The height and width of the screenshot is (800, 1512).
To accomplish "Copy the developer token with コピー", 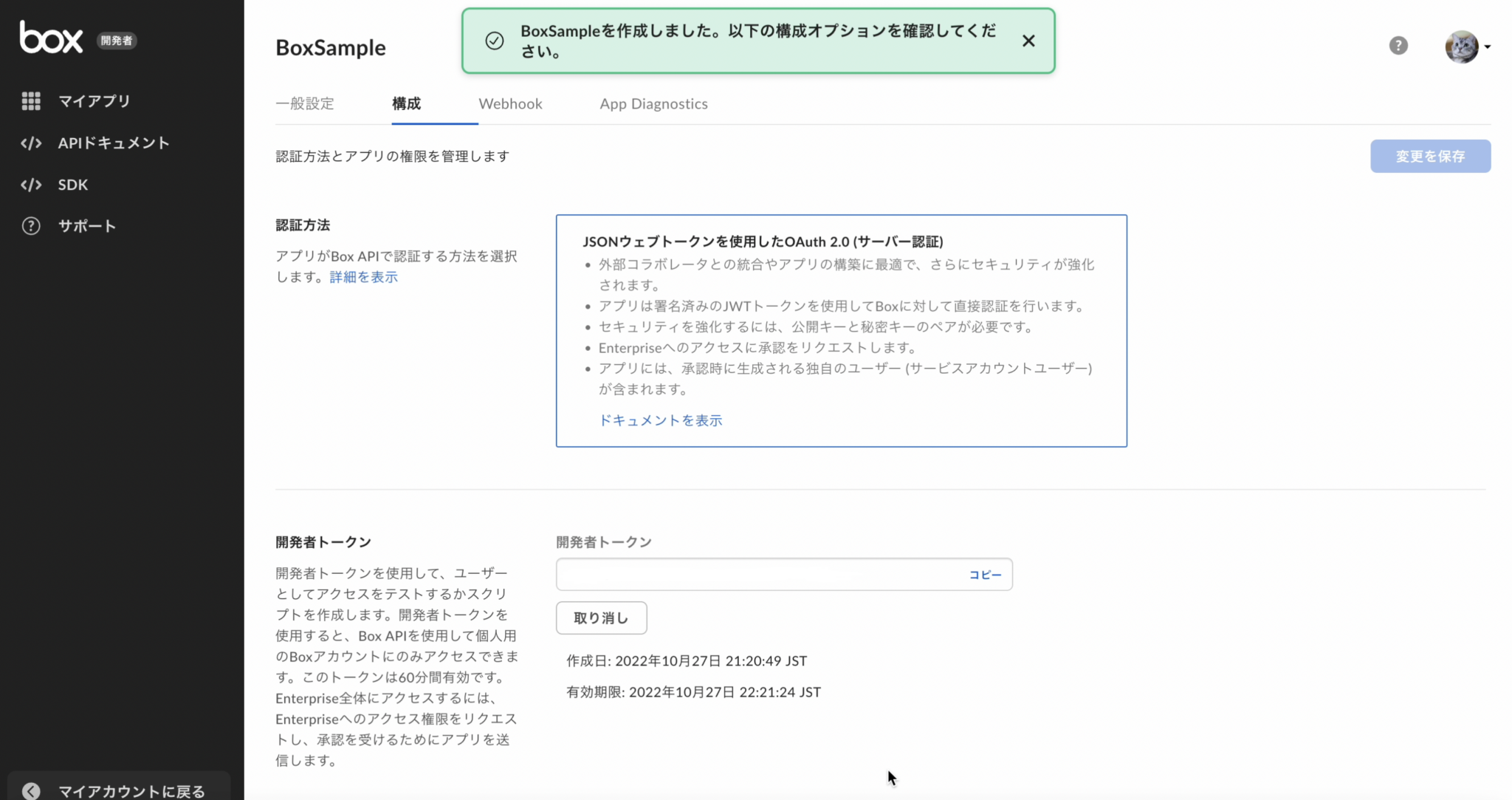I will [x=986, y=574].
